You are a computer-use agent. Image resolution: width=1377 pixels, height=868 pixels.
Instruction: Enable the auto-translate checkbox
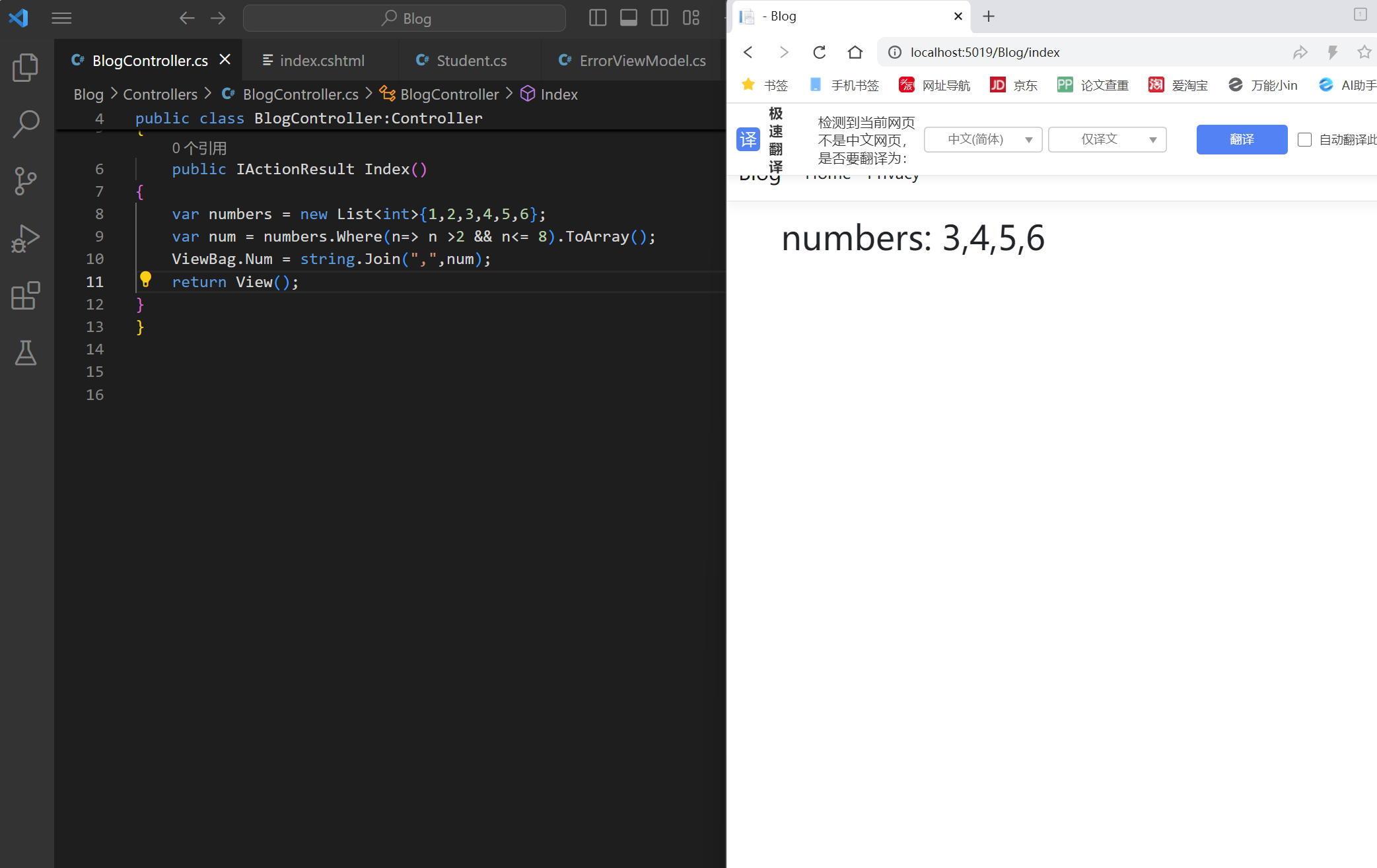click(1304, 139)
